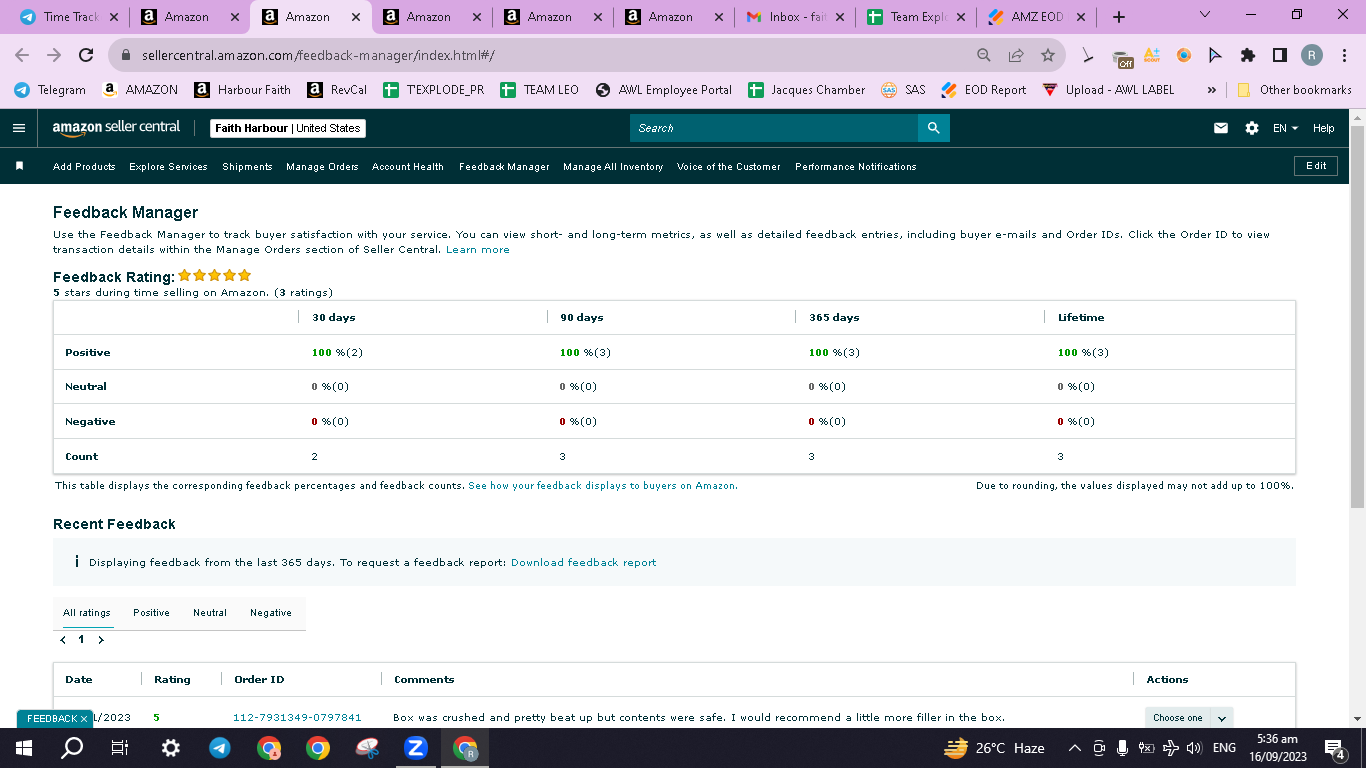Open Manage Orders in navigation bar

coord(322,167)
